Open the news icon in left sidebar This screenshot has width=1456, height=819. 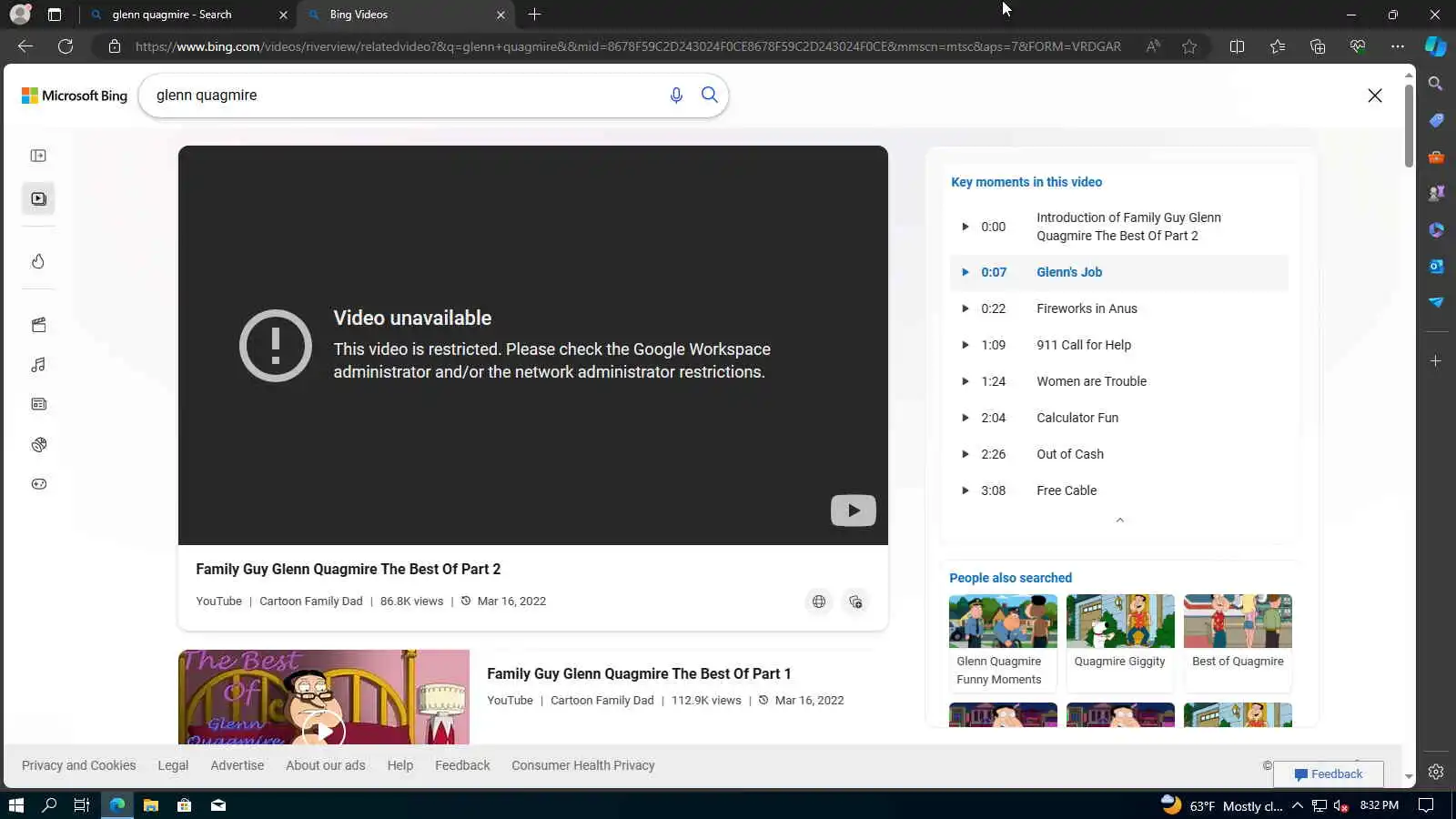coord(38,404)
